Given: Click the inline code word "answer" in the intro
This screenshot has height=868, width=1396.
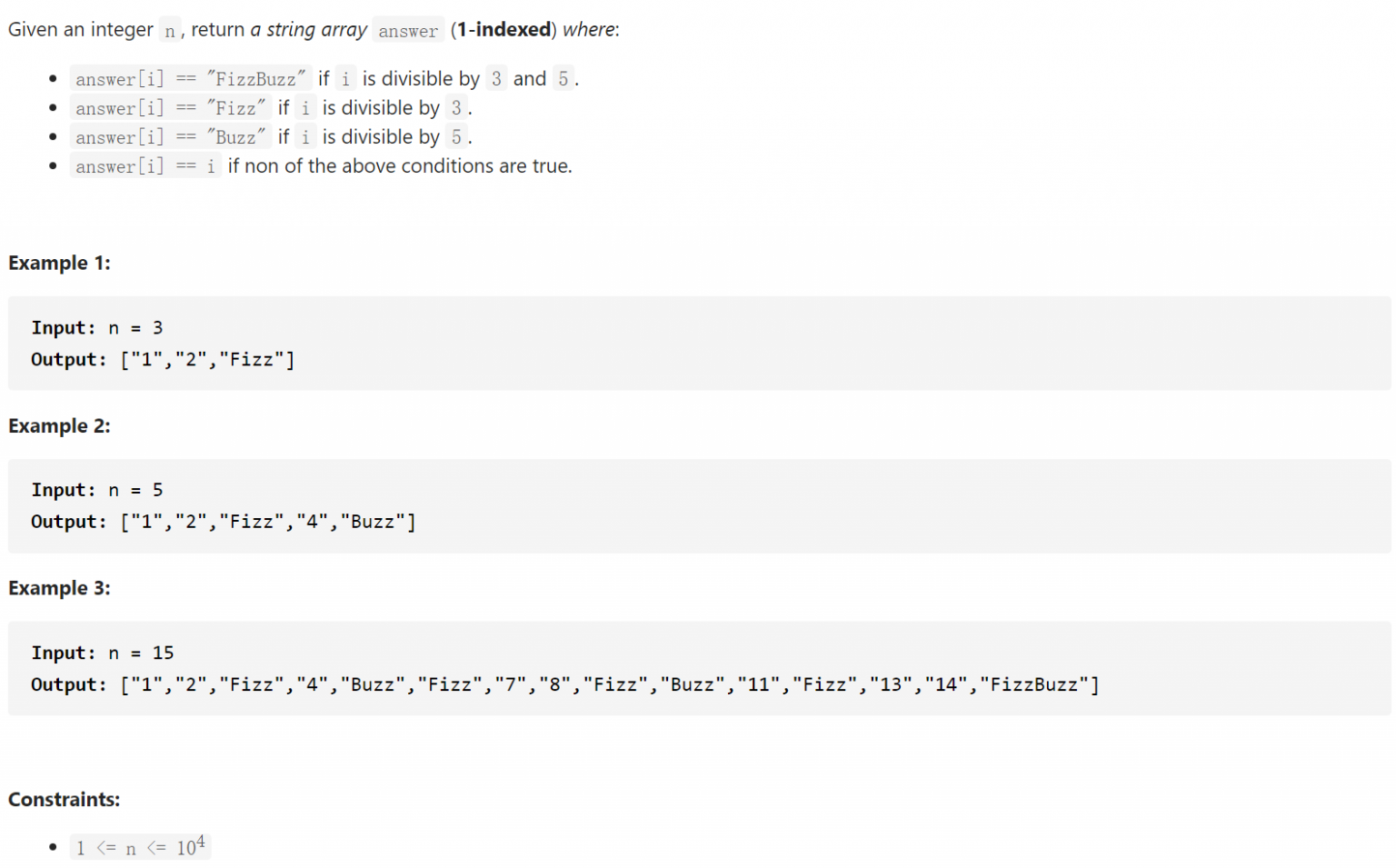Looking at the screenshot, I should (x=407, y=31).
